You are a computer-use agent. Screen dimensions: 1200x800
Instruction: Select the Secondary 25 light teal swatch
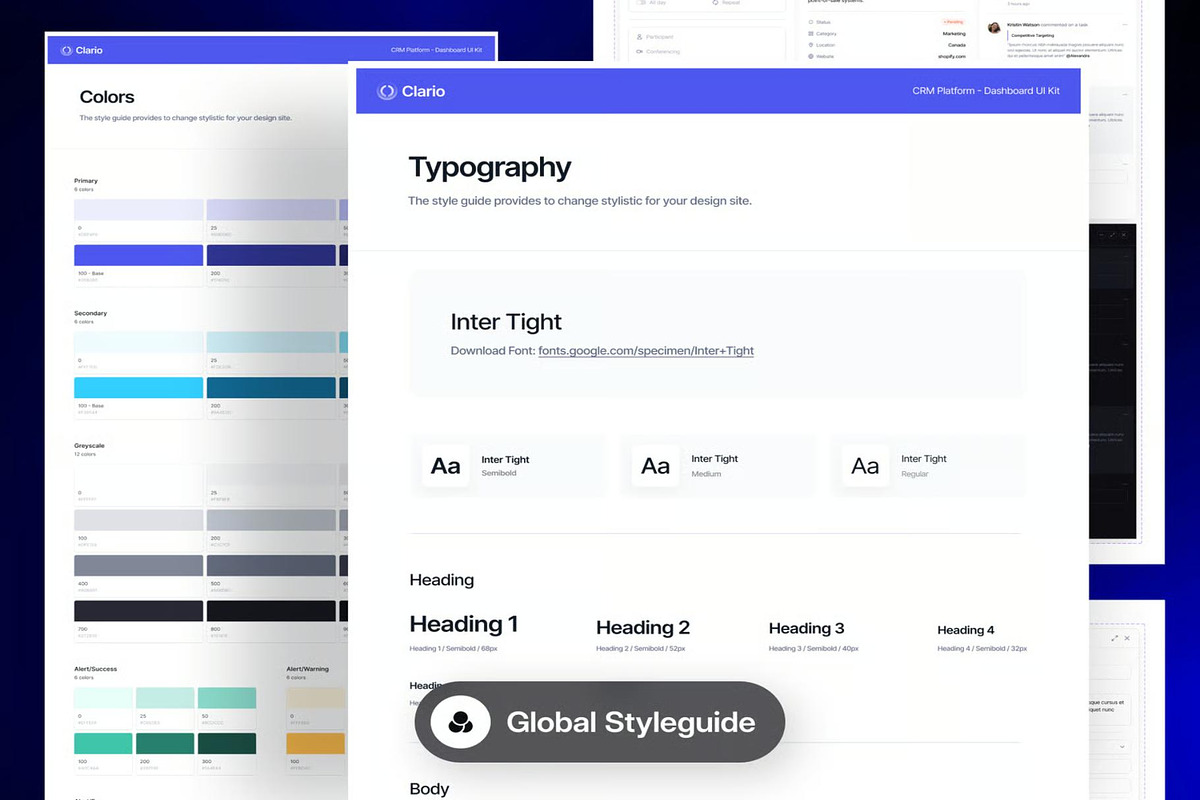tap(271, 342)
